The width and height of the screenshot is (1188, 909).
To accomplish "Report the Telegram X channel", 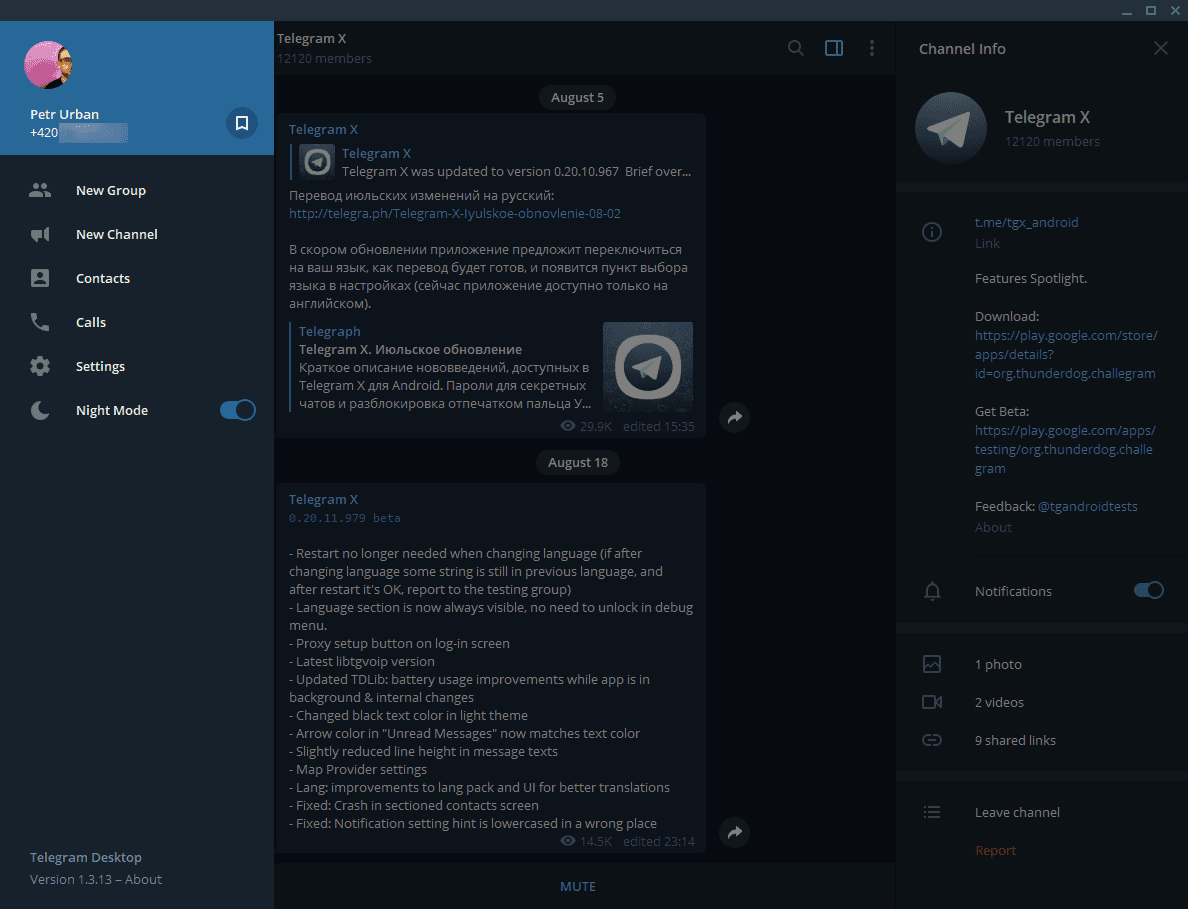I will click(x=995, y=849).
